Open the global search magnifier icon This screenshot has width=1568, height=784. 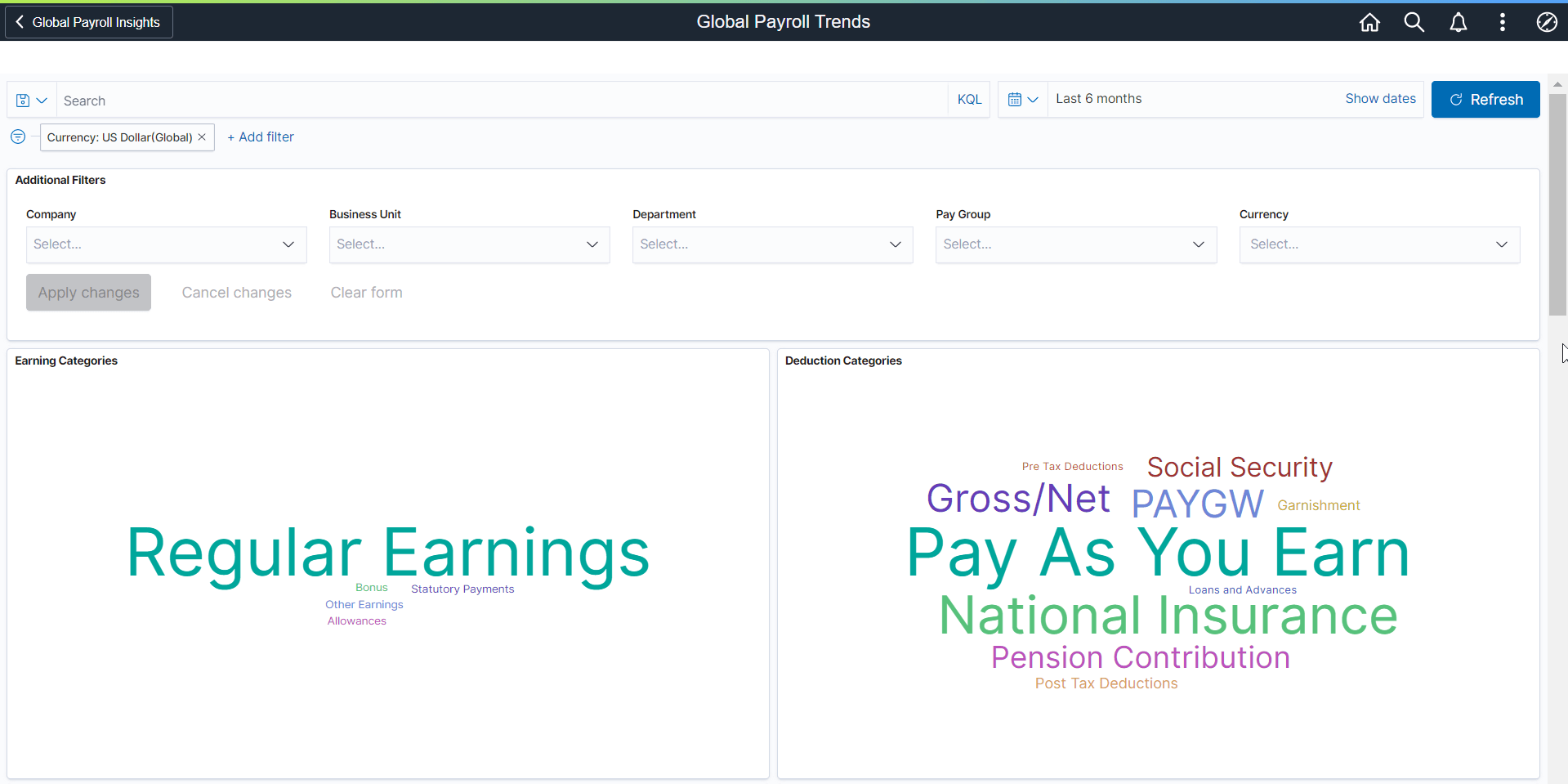[1414, 22]
